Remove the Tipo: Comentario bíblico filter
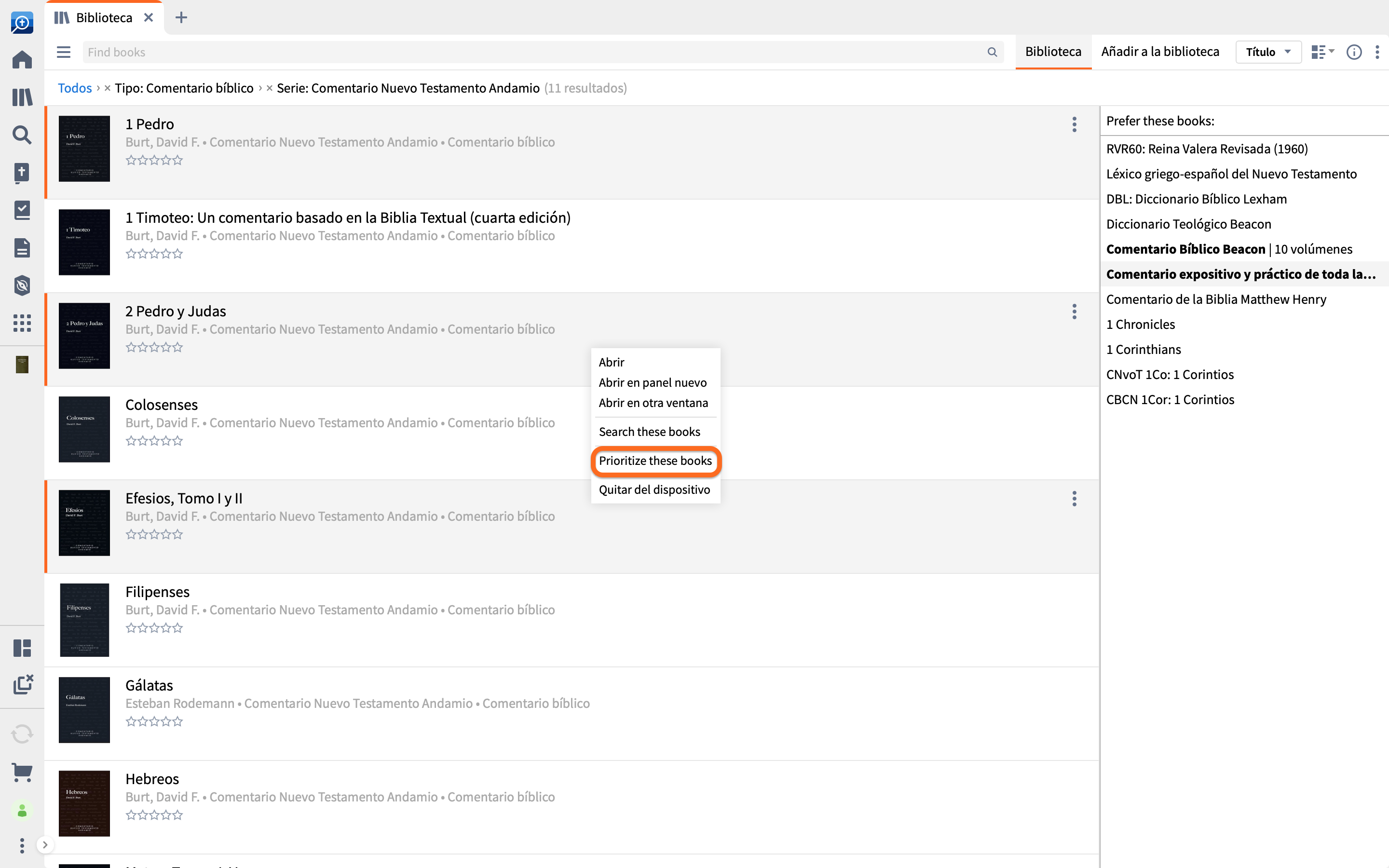 (108, 88)
